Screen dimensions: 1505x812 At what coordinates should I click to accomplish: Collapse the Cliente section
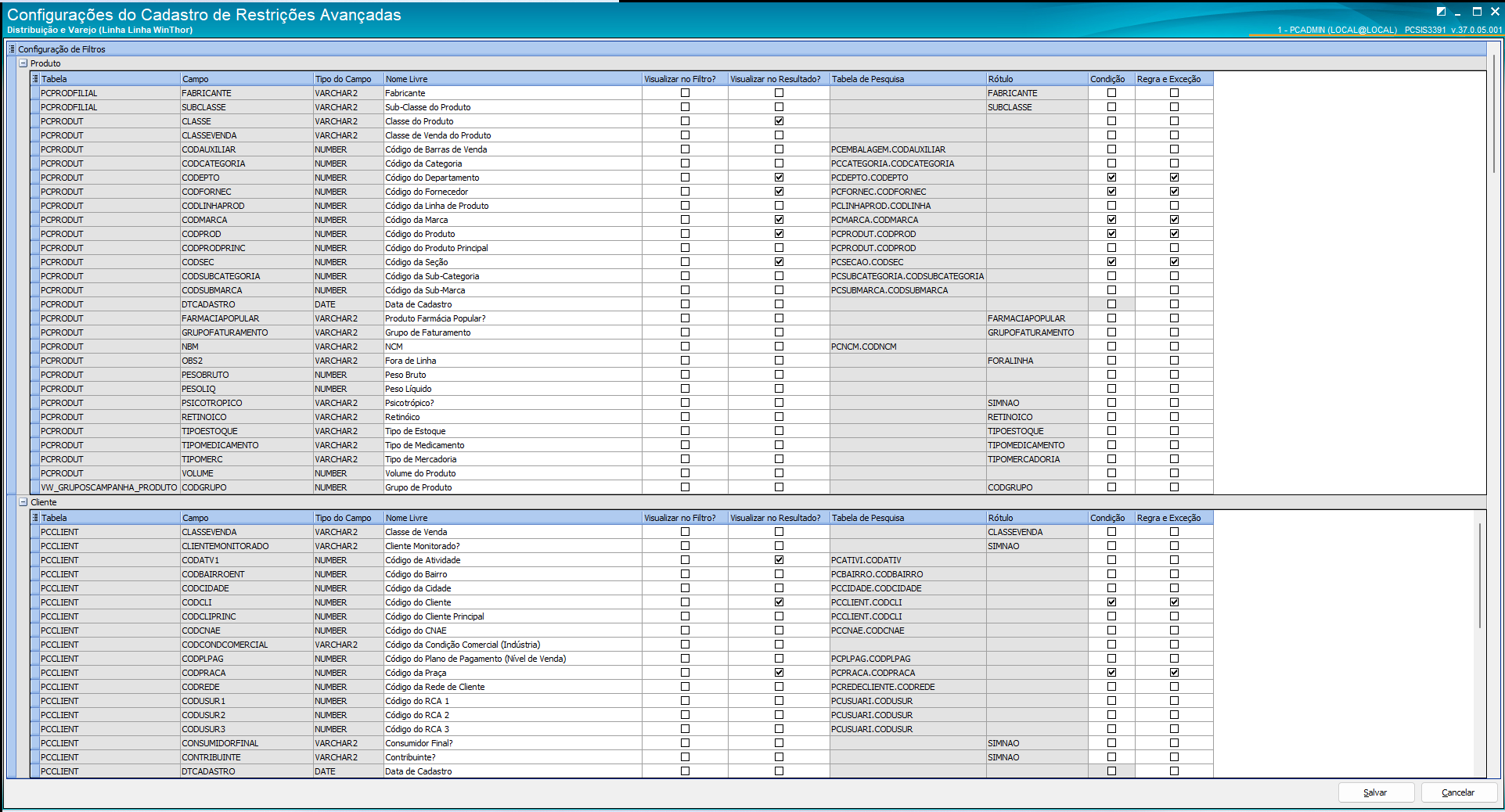point(23,502)
